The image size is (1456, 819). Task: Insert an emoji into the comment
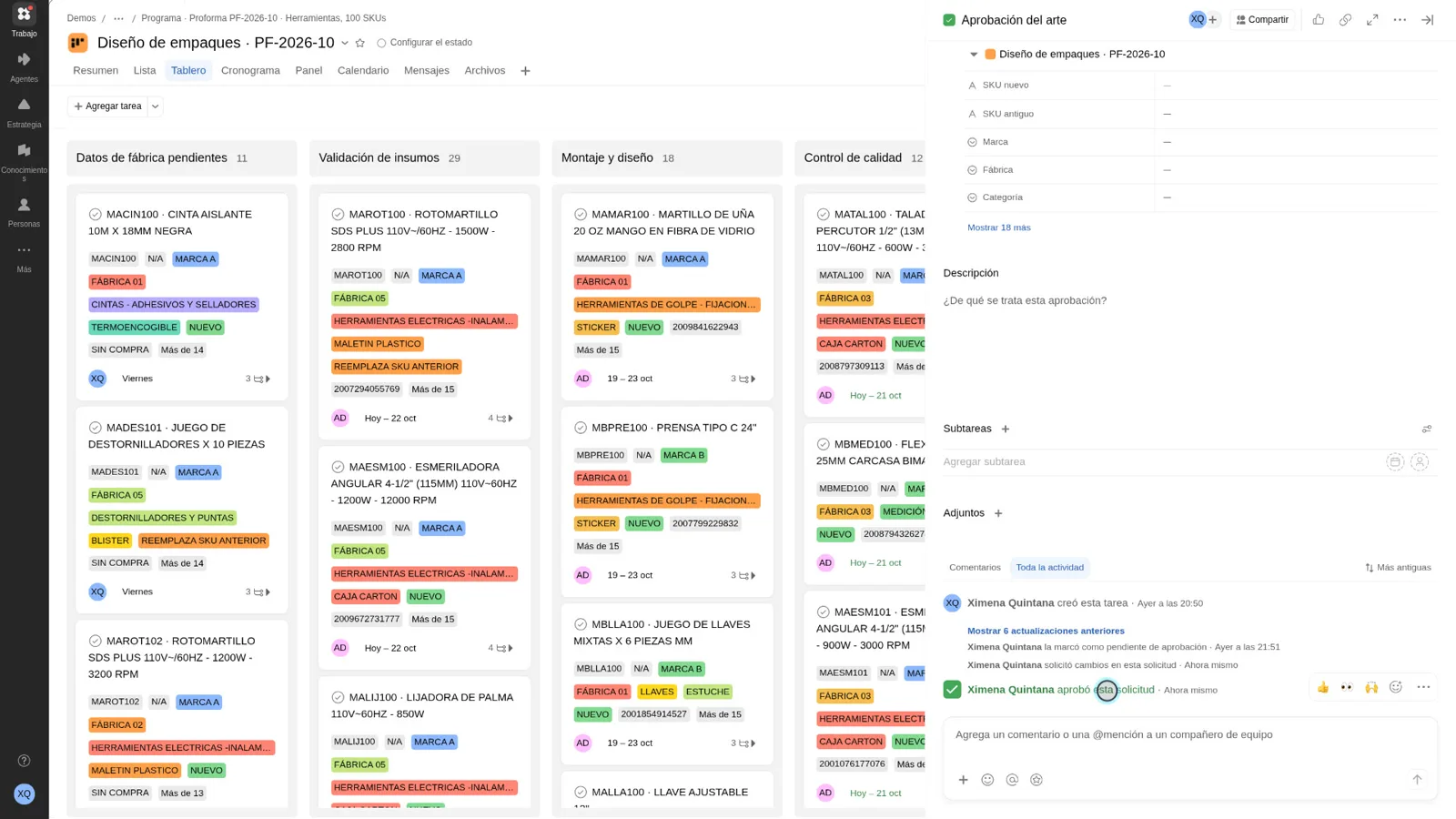click(987, 780)
